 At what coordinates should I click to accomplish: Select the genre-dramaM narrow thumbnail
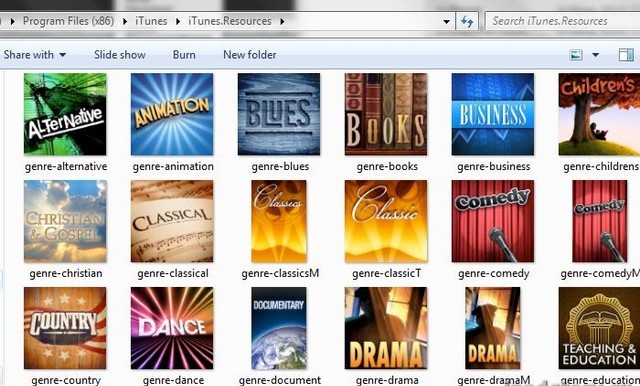[493, 328]
